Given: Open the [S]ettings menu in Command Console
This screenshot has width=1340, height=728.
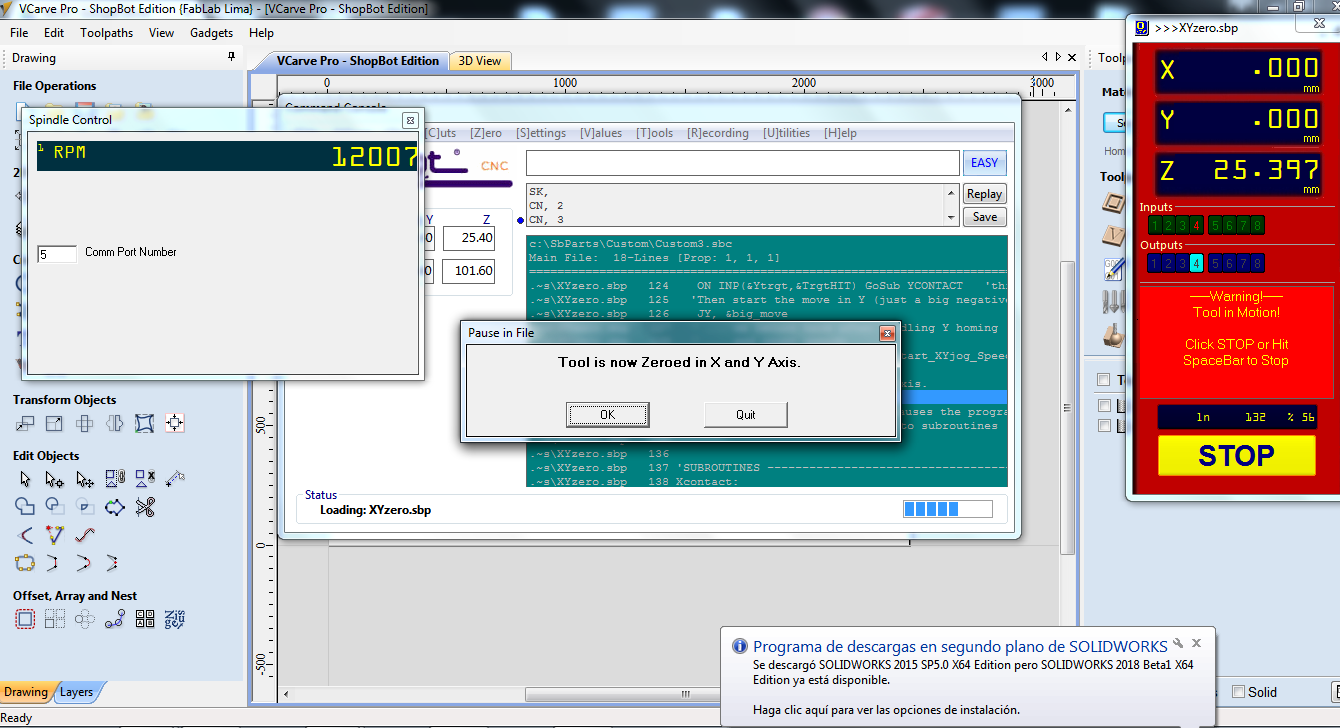Looking at the screenshot, I should click(x=541, y=133).
